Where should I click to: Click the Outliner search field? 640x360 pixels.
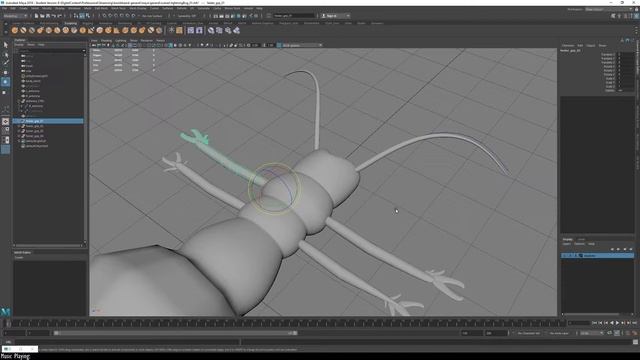[48, 51]
